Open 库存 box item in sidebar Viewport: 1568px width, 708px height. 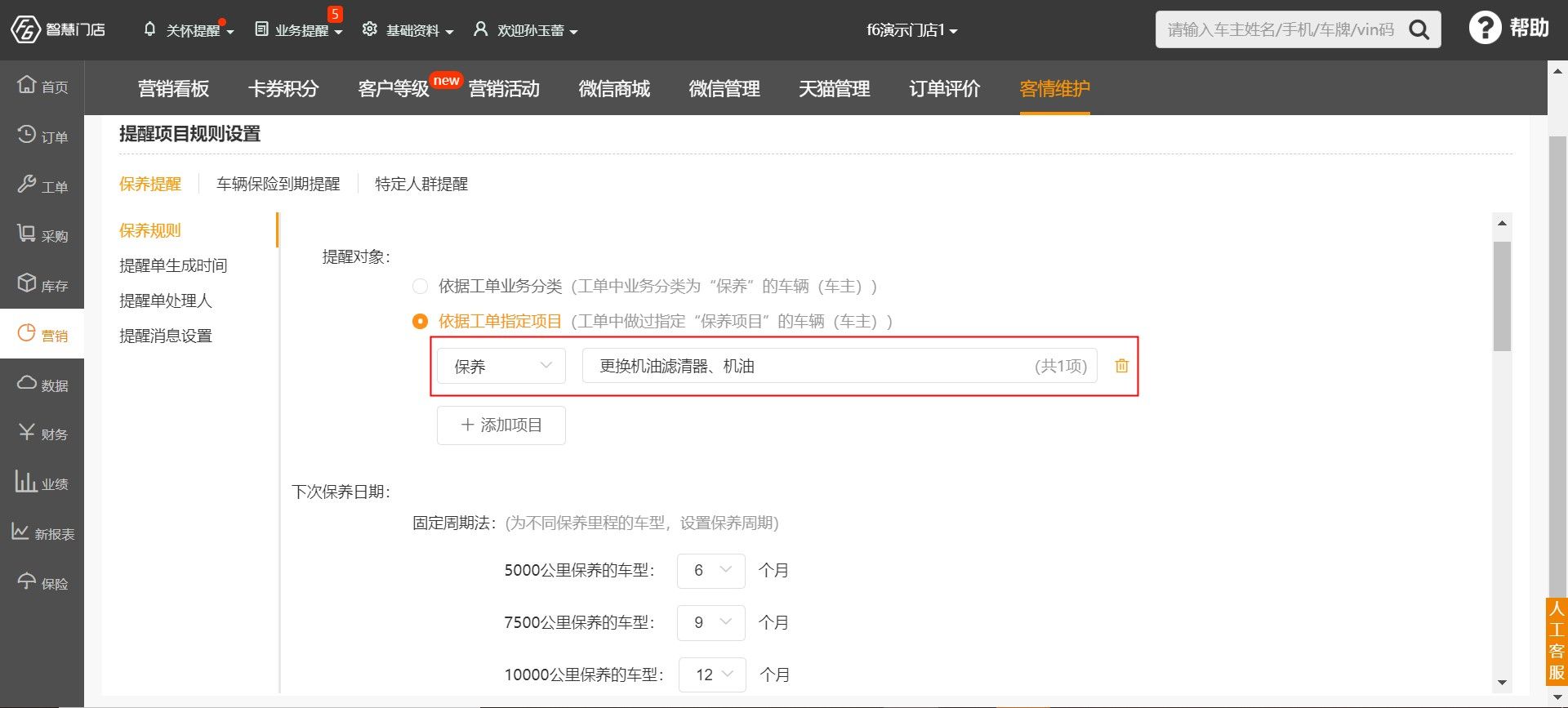(x=42, y=285)
